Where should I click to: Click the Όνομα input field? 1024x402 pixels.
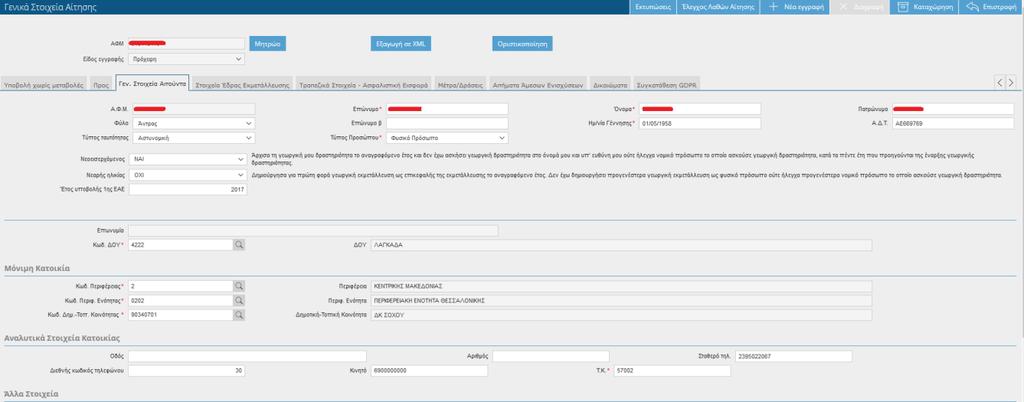coord(699,109)
